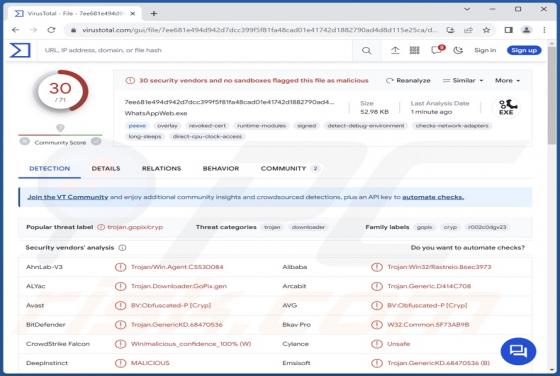
Task: Click the file hash text
Action: pos(229,102)
